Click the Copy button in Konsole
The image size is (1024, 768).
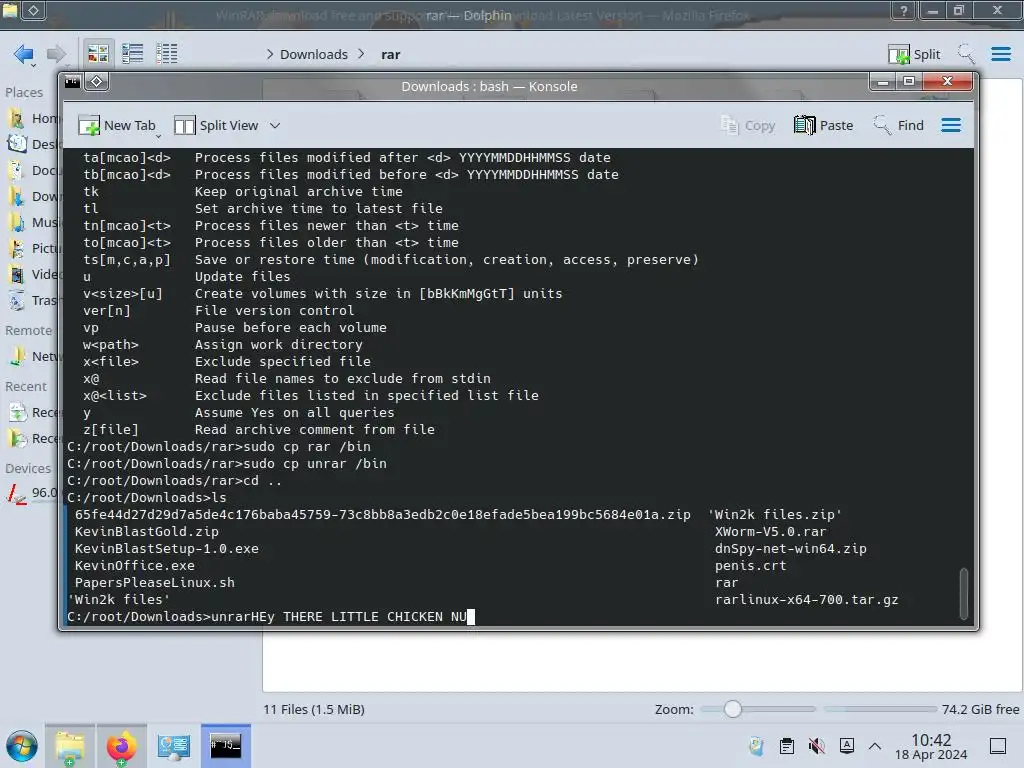[x=748, y=125]
